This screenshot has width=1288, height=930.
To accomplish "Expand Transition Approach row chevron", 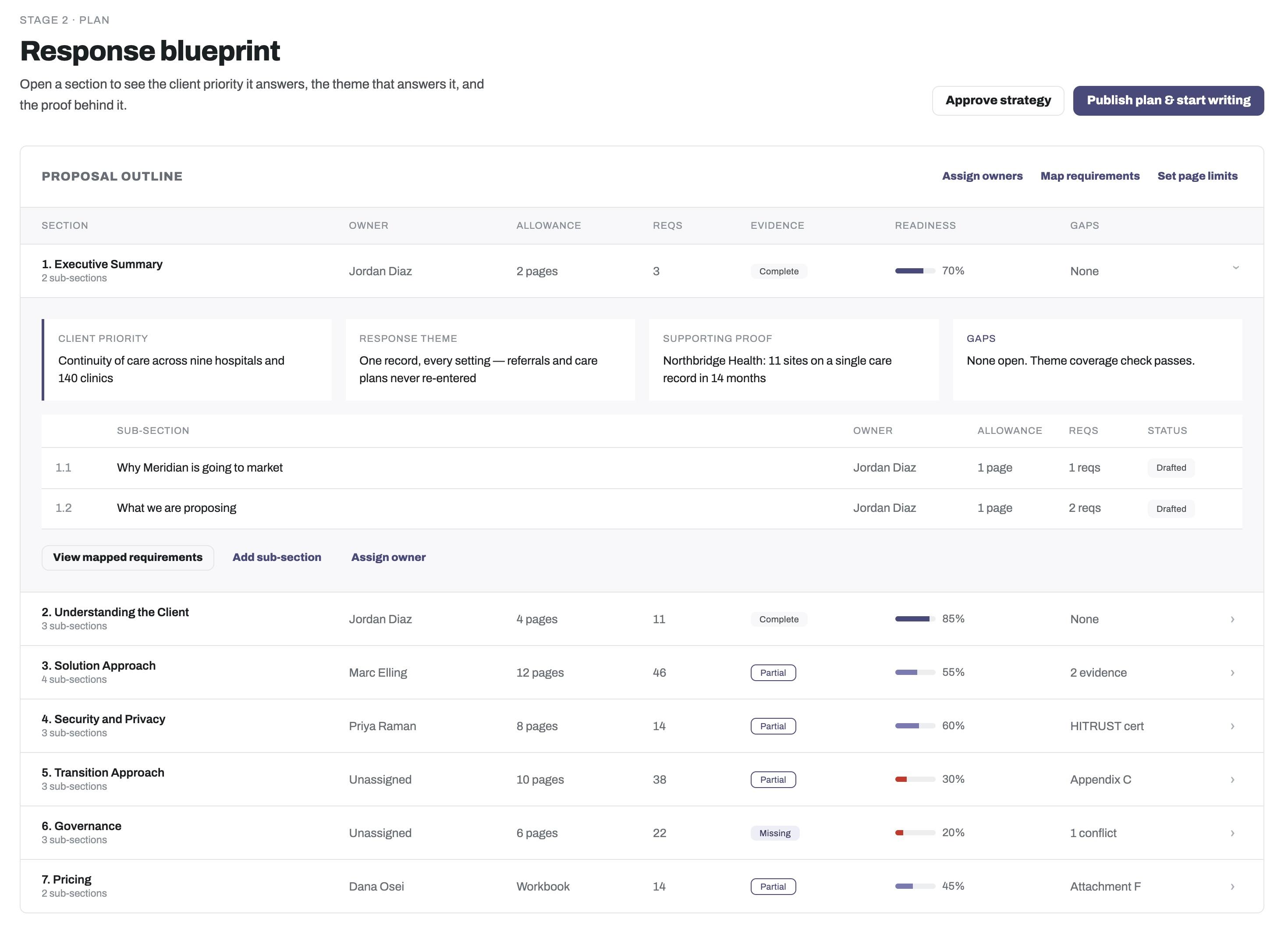I will coord(1232,780).
